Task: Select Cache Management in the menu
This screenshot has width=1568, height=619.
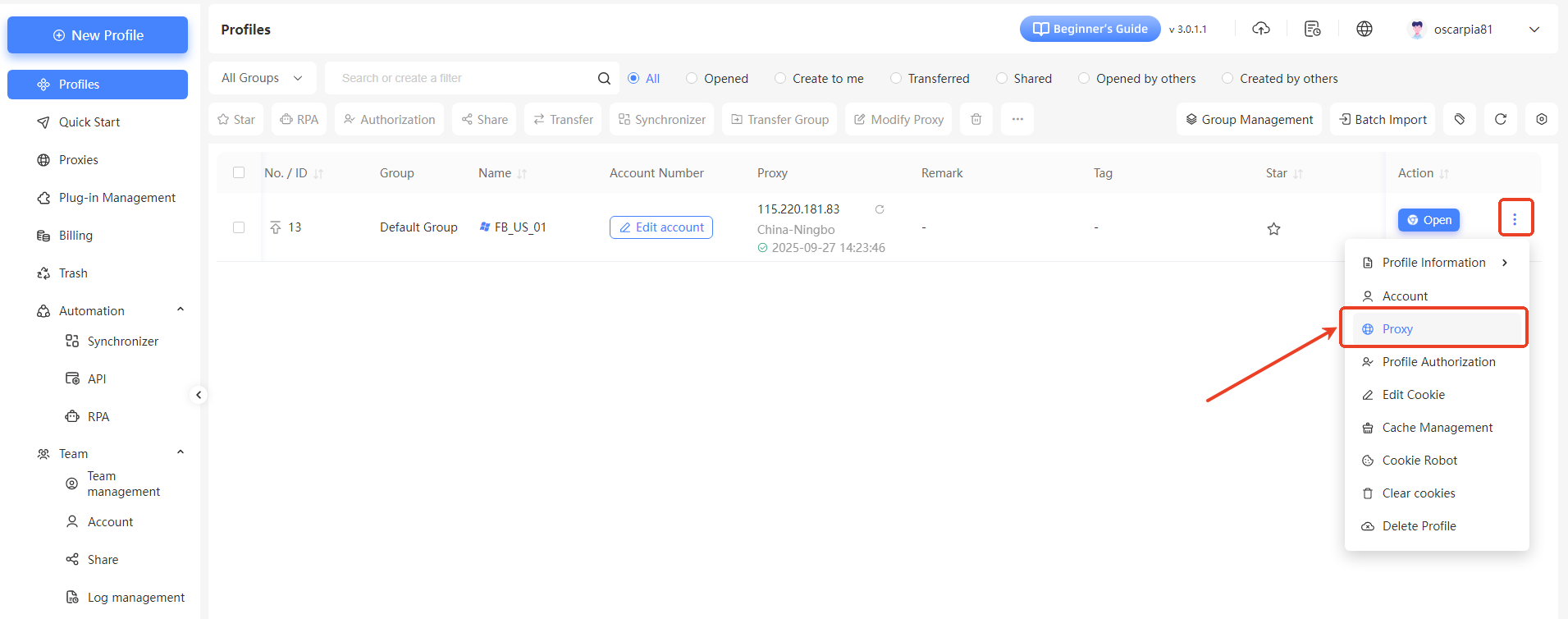Action: (1437, 428)
